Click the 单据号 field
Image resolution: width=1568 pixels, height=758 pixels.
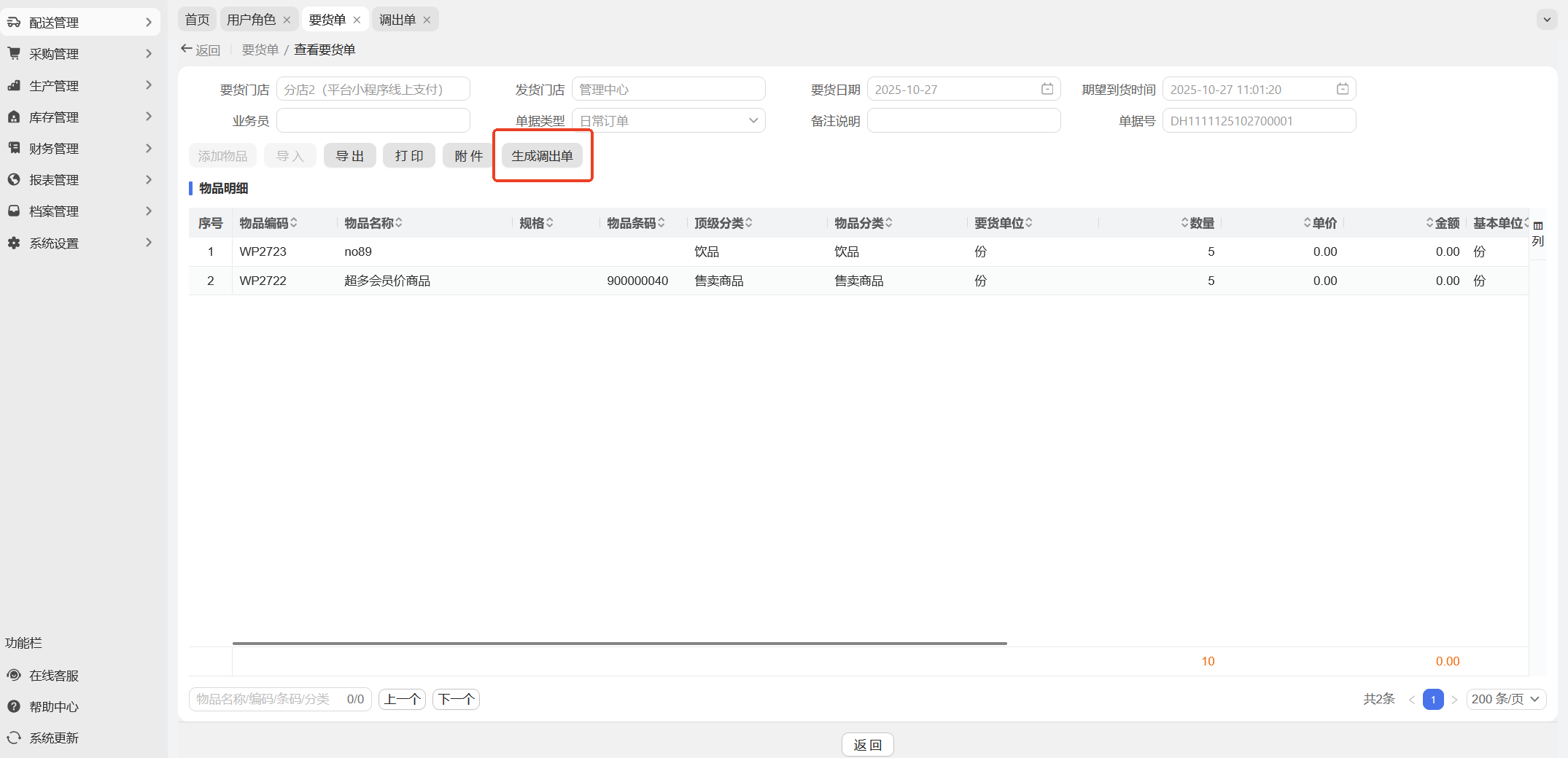(x=1260, y=120)
